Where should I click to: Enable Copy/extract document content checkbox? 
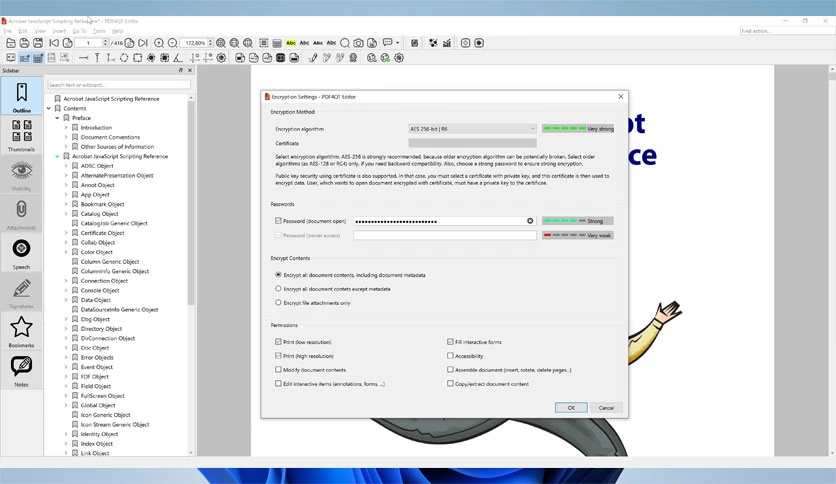click(x=451, y=383)
